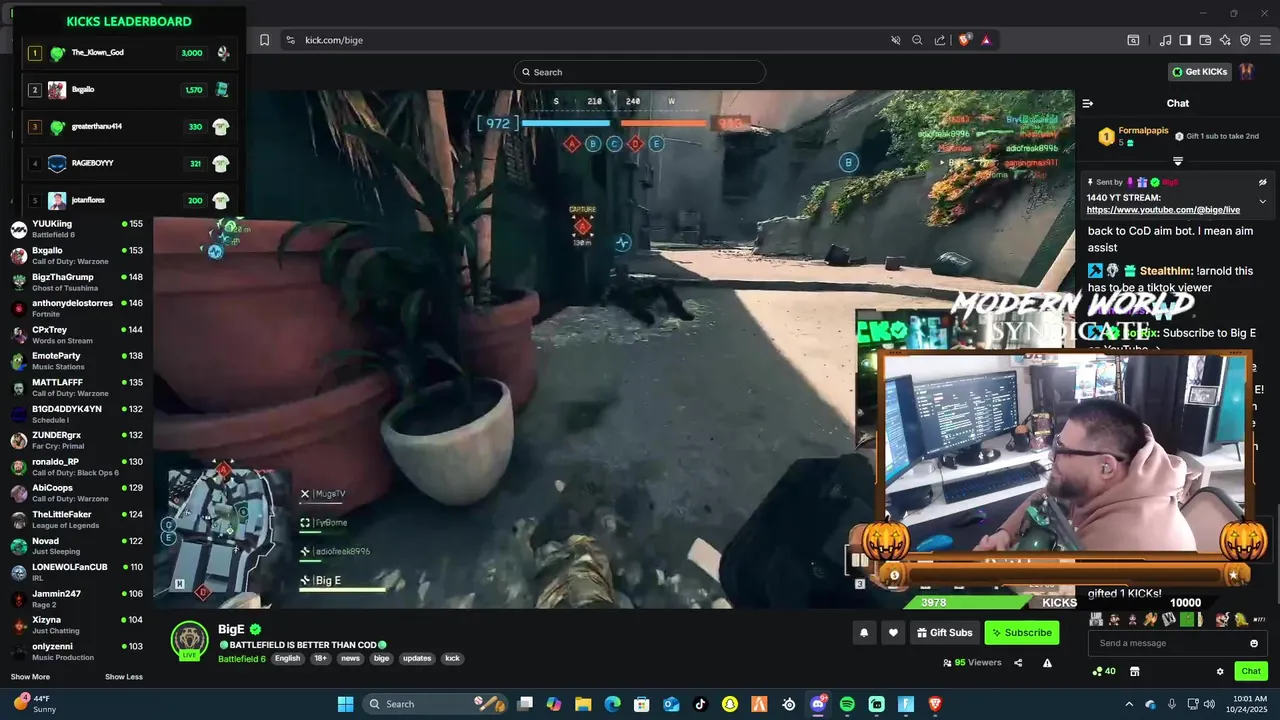This screenshot has height=720, width=1280.
Task: Open the Brave Shields lion icon
Action: [x=964, y=40]
